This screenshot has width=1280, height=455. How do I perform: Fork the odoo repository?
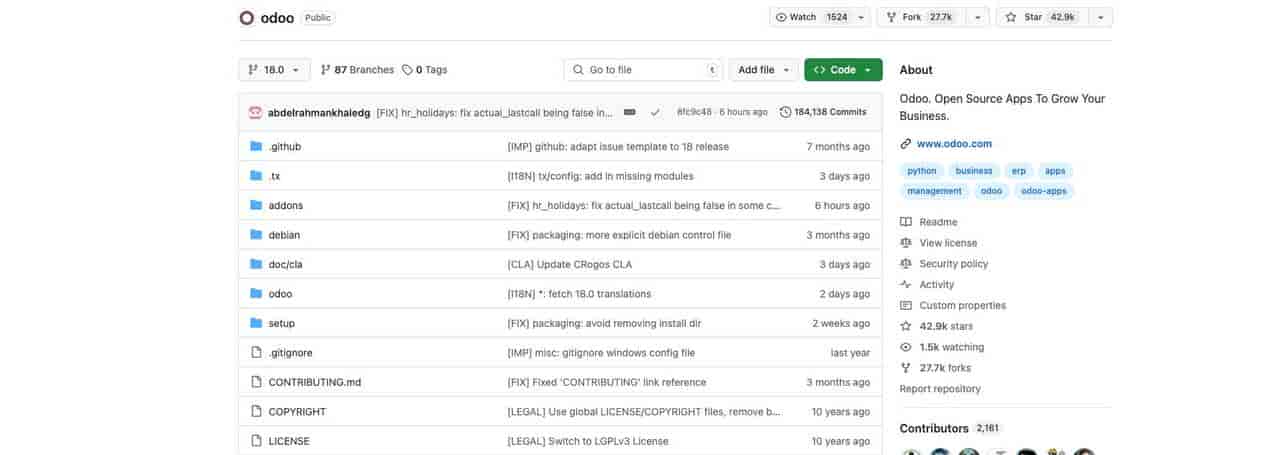(920, 18)
